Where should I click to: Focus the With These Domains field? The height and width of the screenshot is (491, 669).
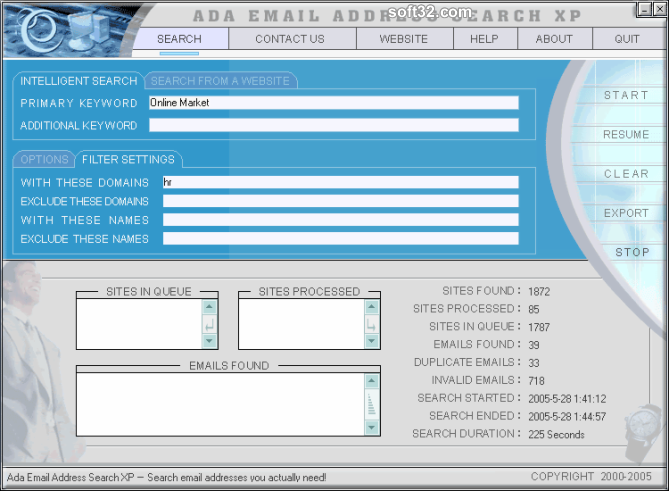[340, 182]
